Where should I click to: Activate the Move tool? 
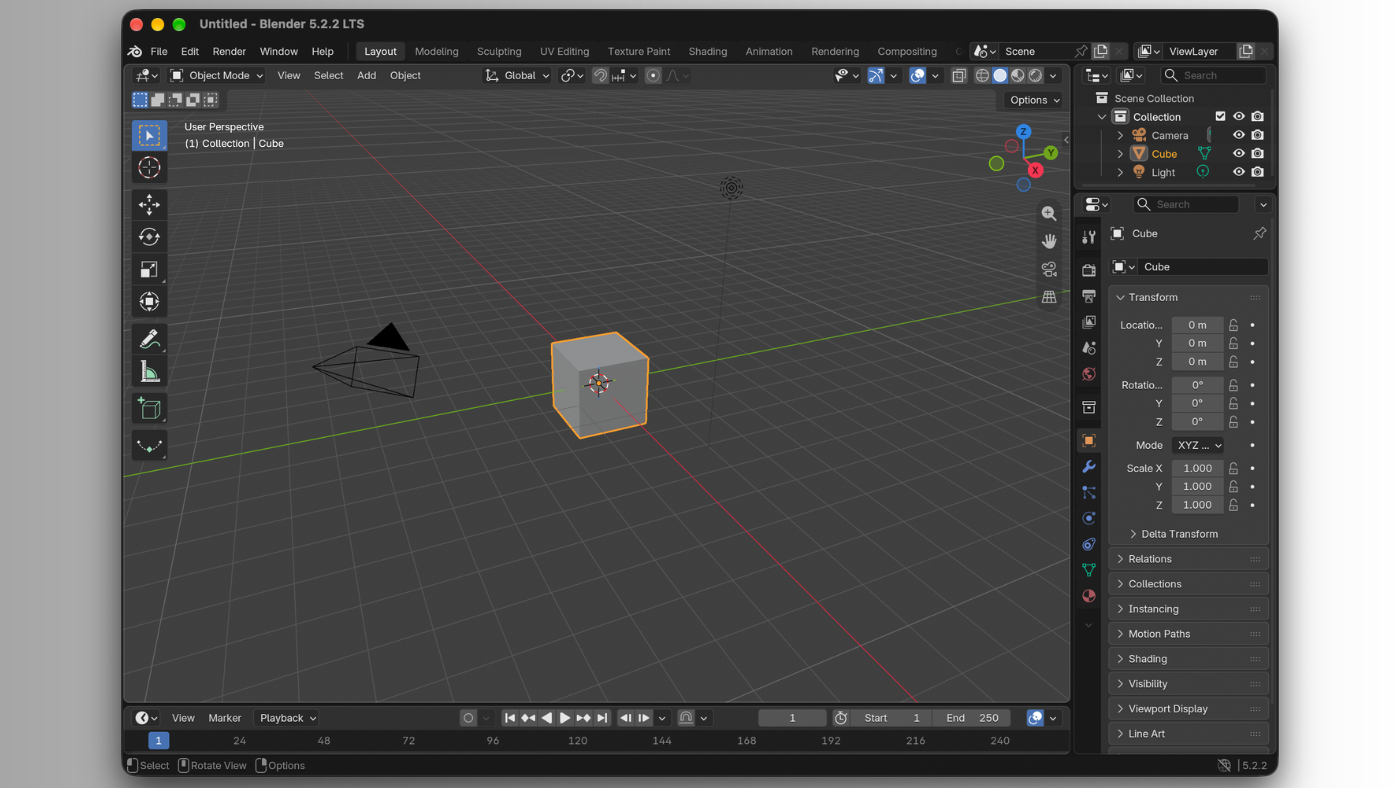pos(149,205)
